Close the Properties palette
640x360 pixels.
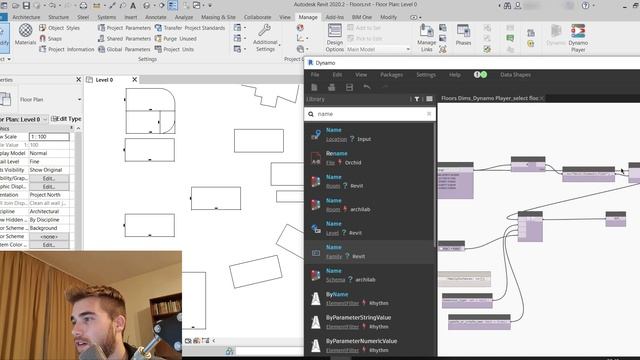[x=78, y=80]
